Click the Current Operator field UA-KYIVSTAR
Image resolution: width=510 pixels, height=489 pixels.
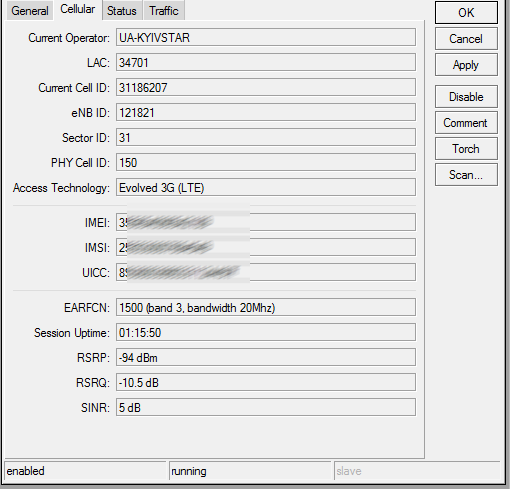click(x=266, y=37)
